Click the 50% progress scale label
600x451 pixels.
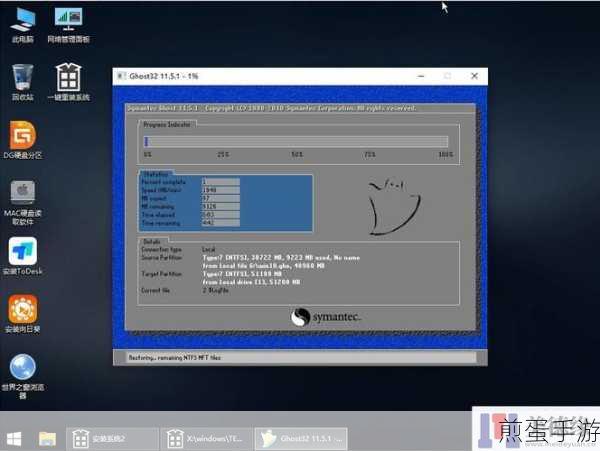click(297, 155)
